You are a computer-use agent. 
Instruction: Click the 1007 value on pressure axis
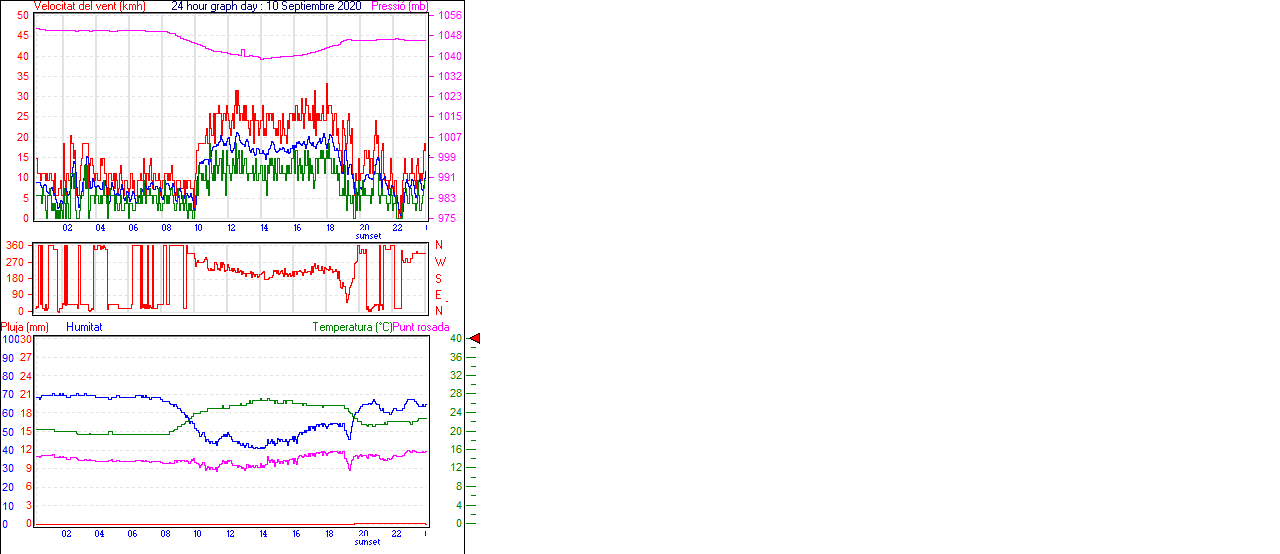pyautogui.click(x=448, y=137)
